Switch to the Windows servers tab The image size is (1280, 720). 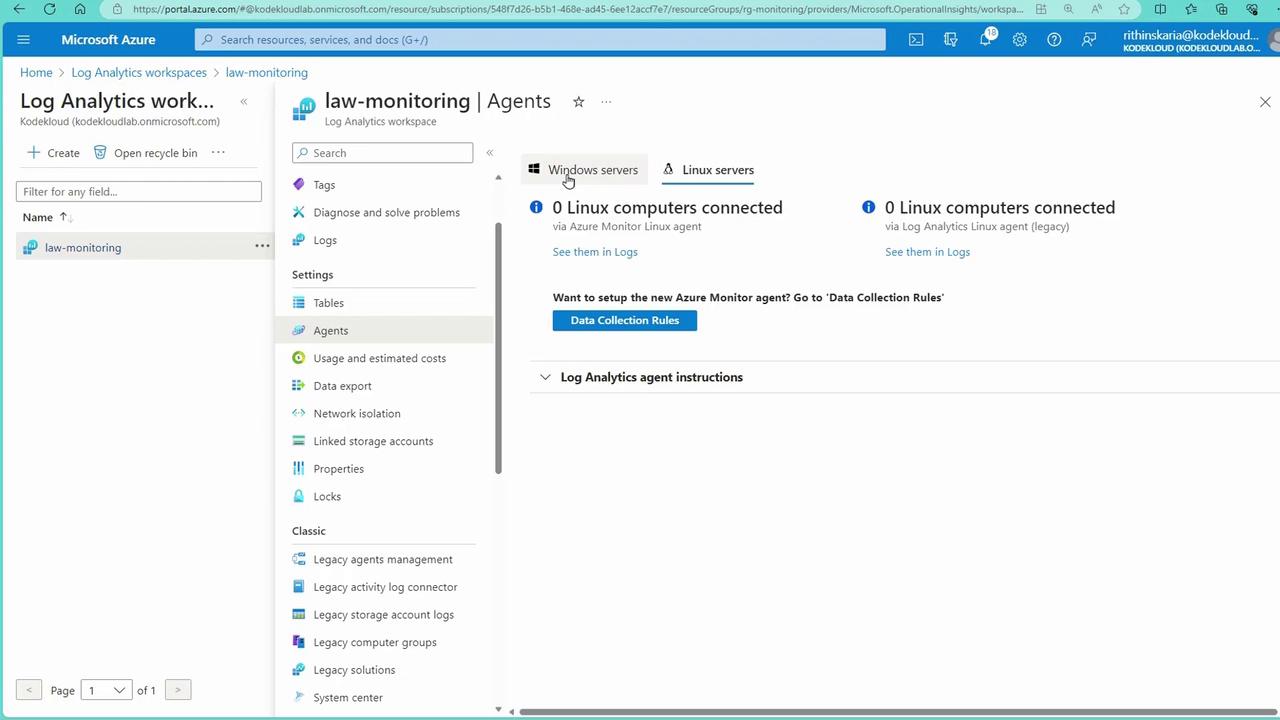point(583,170)
